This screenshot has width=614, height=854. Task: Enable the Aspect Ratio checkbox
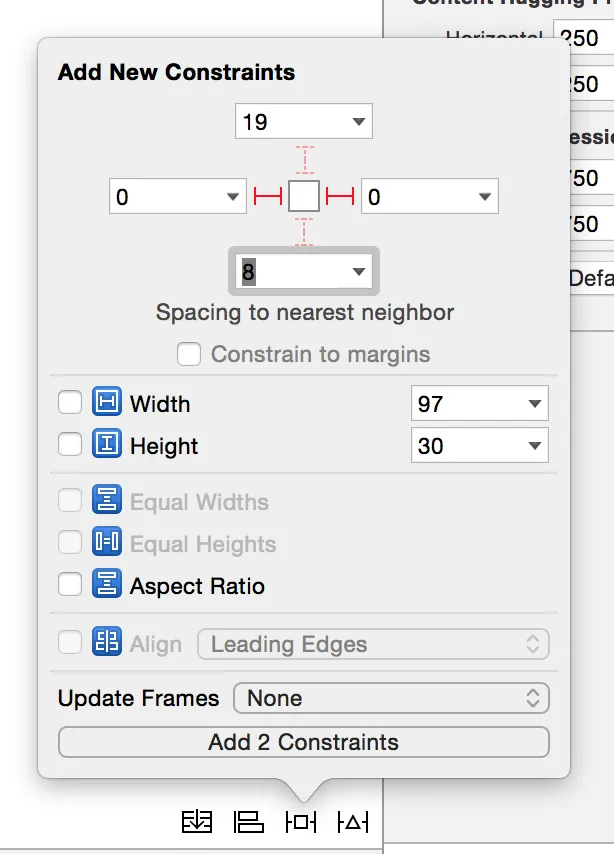click(70, 585)
